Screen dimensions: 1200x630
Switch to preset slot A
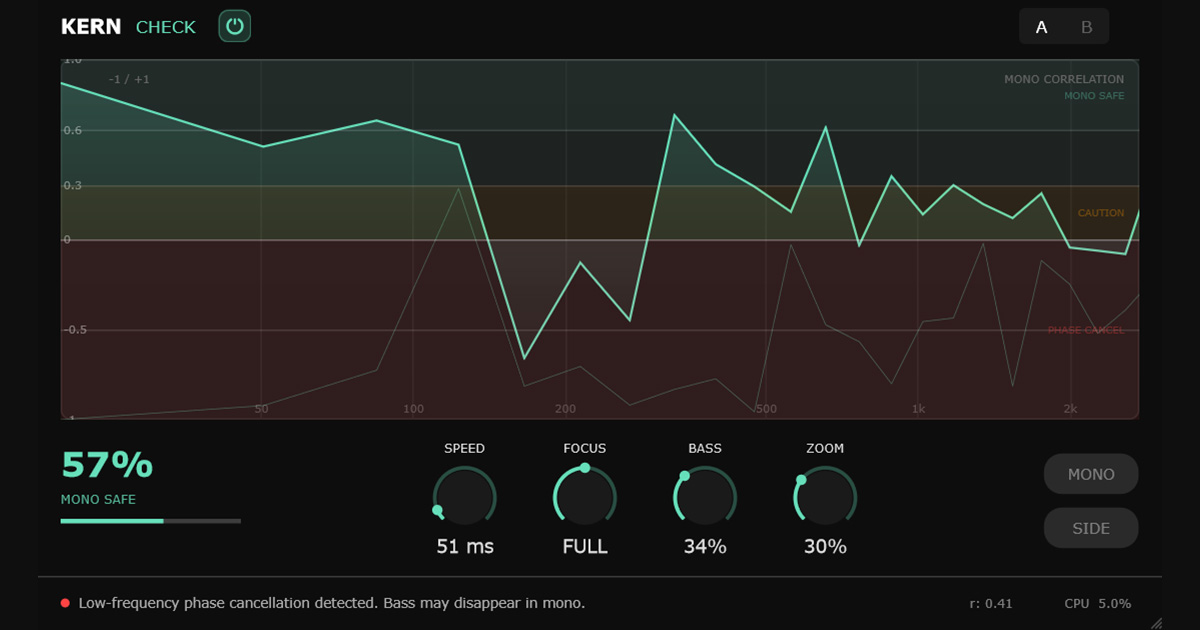pos(1041,27)
